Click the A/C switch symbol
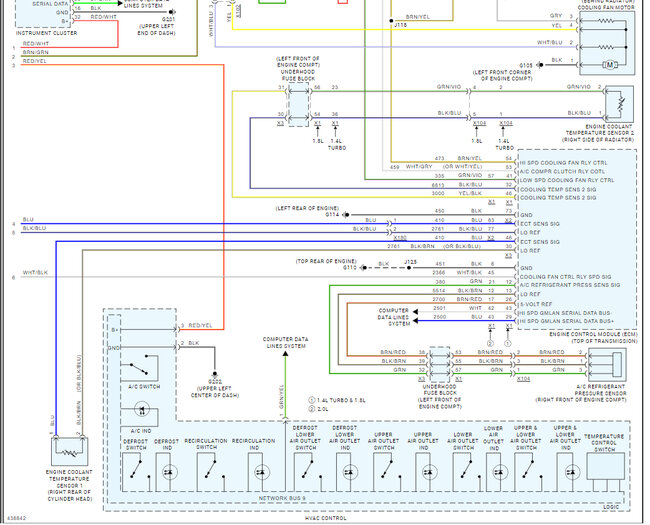 click(x=139, y=368)
